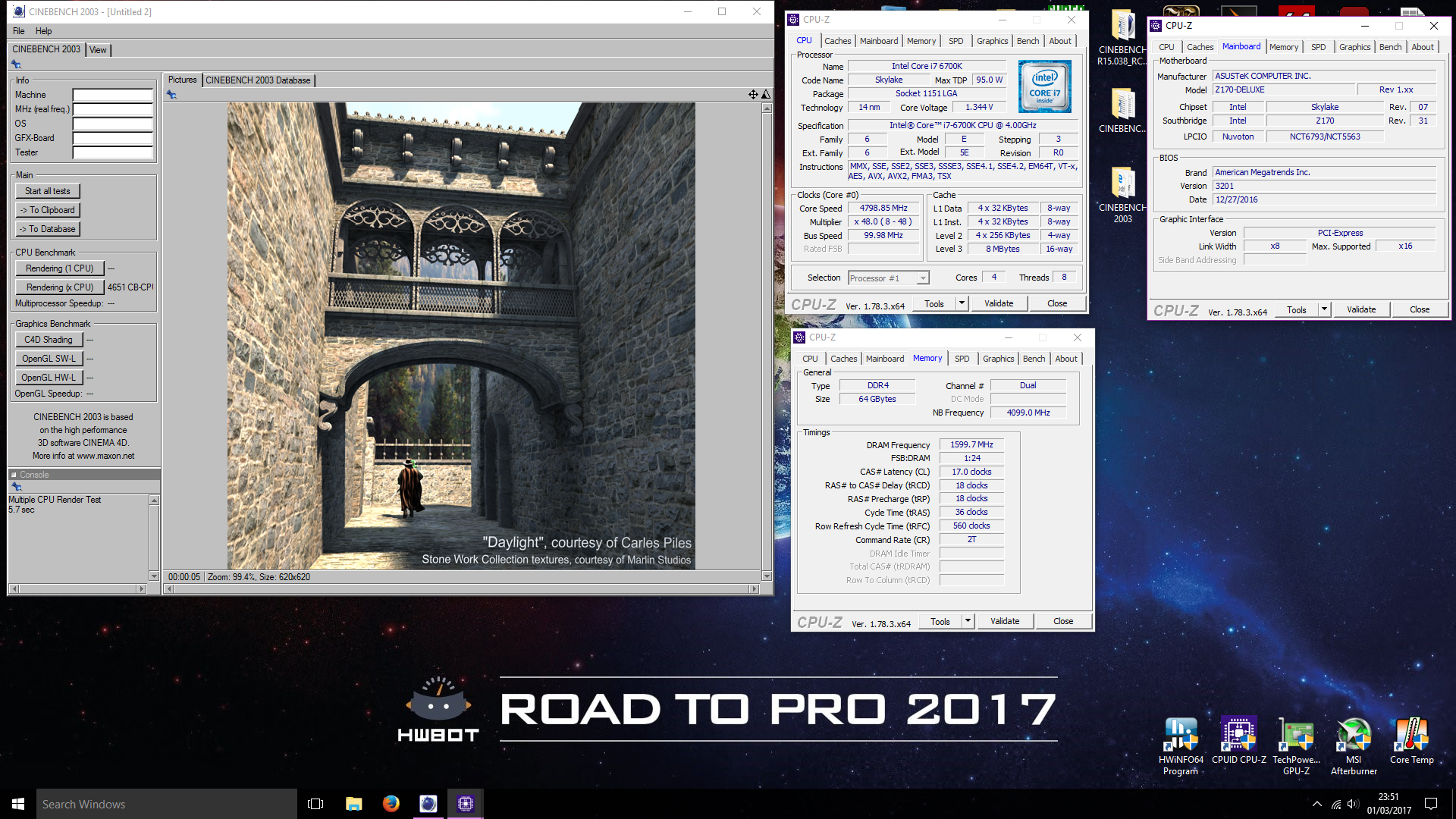This screenshot has height=819, width=1456.
Task: Open Bench tab in the CPU-Z Mainboard window
Action: [1390, 47]
